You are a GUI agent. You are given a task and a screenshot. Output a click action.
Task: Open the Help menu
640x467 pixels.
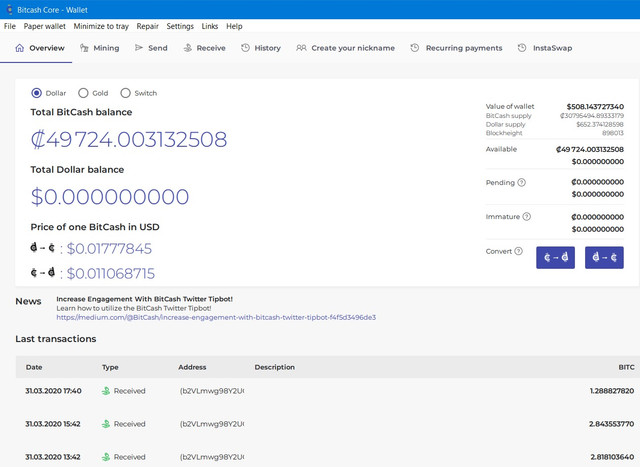234,26
